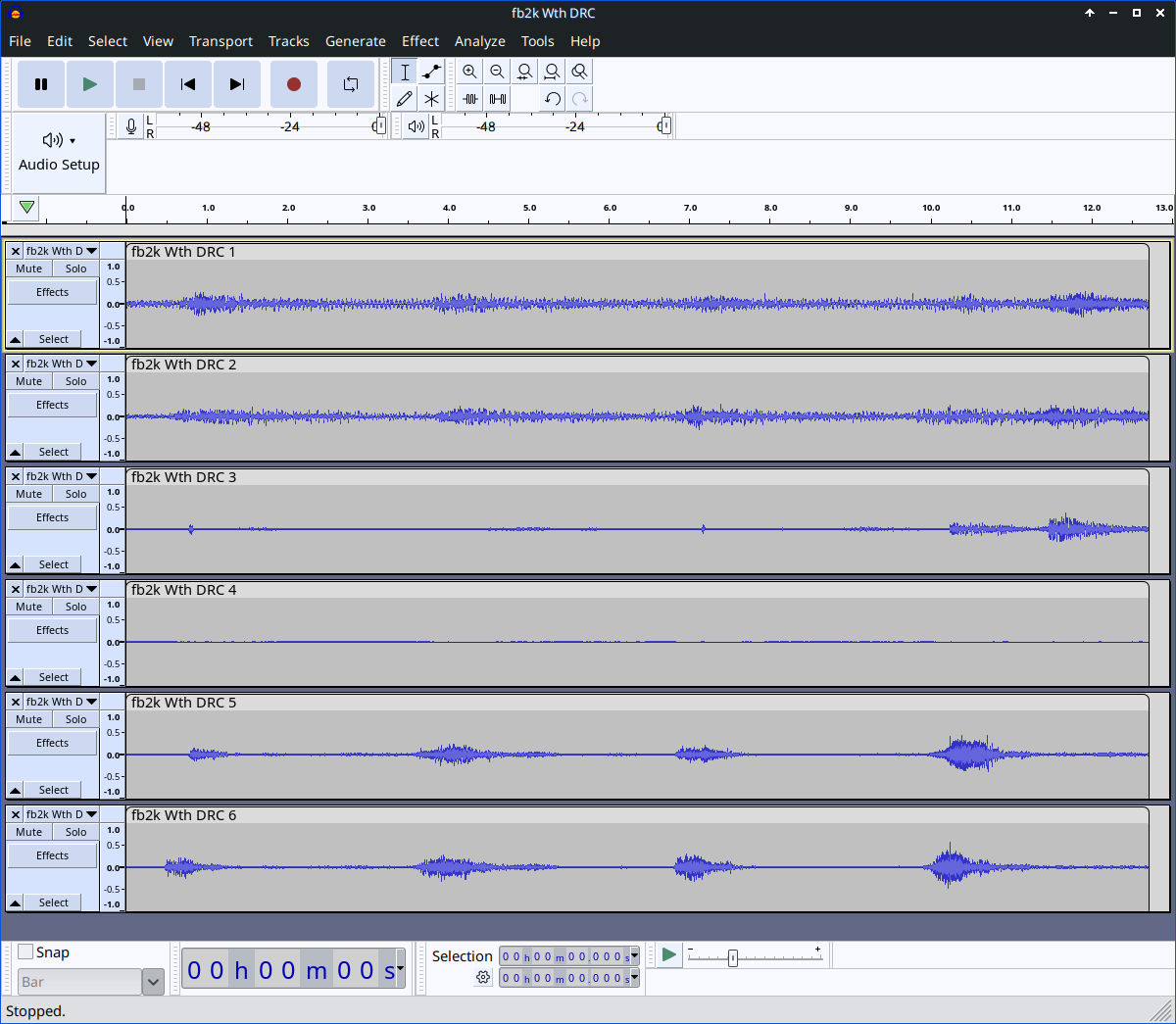The height and width of the screenshot is (1024, 1176).
Task: Choose the Multi-tool (asterisk)
Action: 432,99
